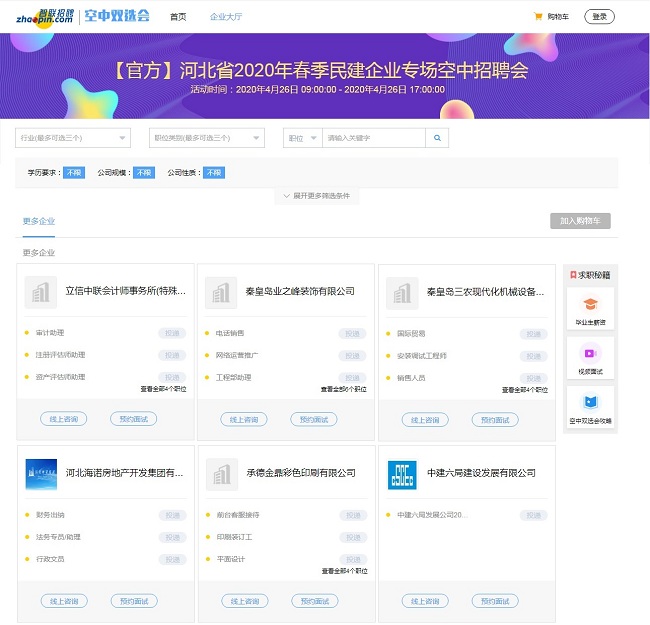Open the 法务专员/助理 job listing
The image size is (650, 625).
(x=58, y=537)
